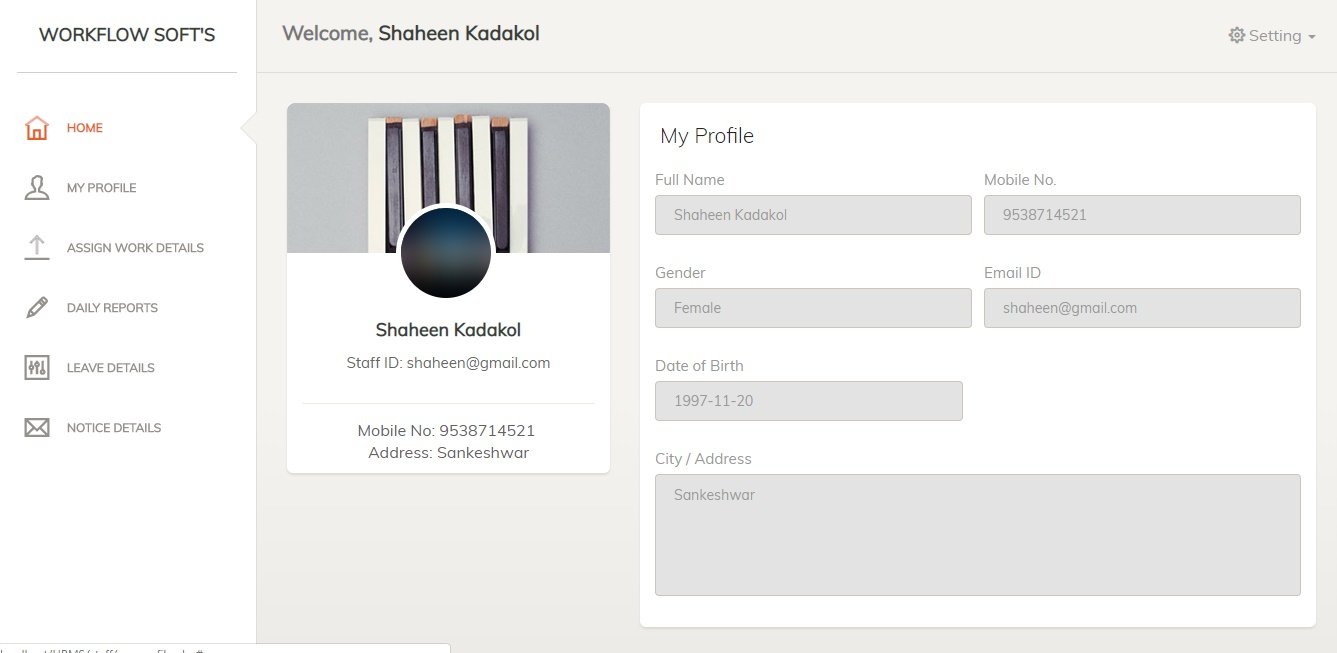The width and height of the screenshot is (1337, 653).
Task: Click the City / Address text area
Action: pyautogui.click(x=978, y=535)
